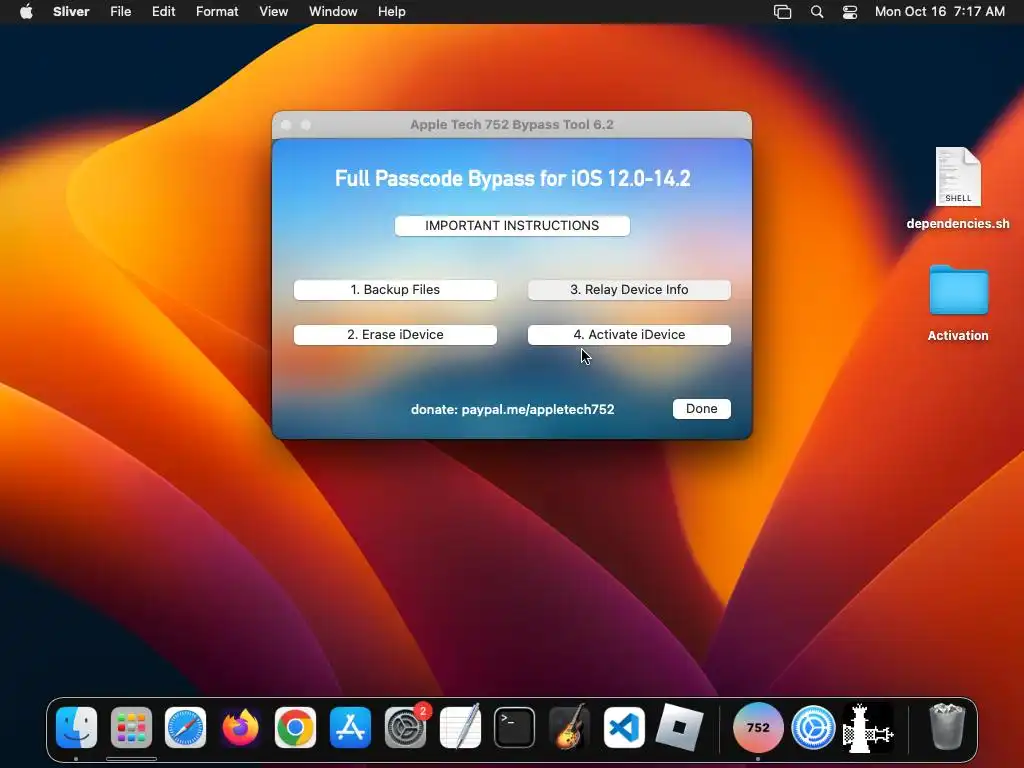Screen dimensions: 1024x768
Task: Click the date and time in the menu bar
Action: [x=940, y=12]
